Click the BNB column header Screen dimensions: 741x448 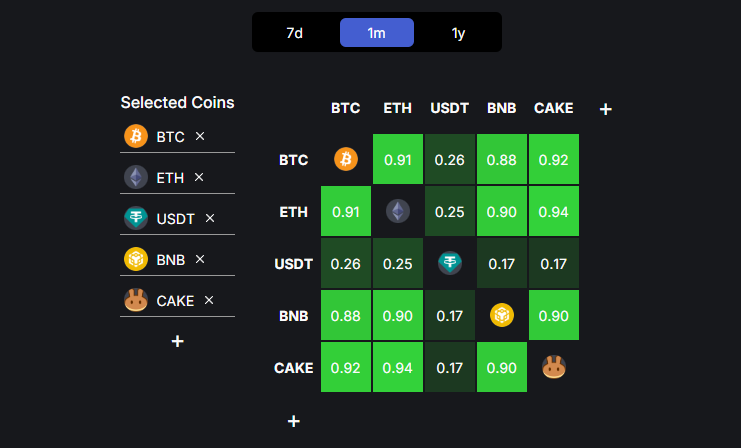click(x=502, y=108)
